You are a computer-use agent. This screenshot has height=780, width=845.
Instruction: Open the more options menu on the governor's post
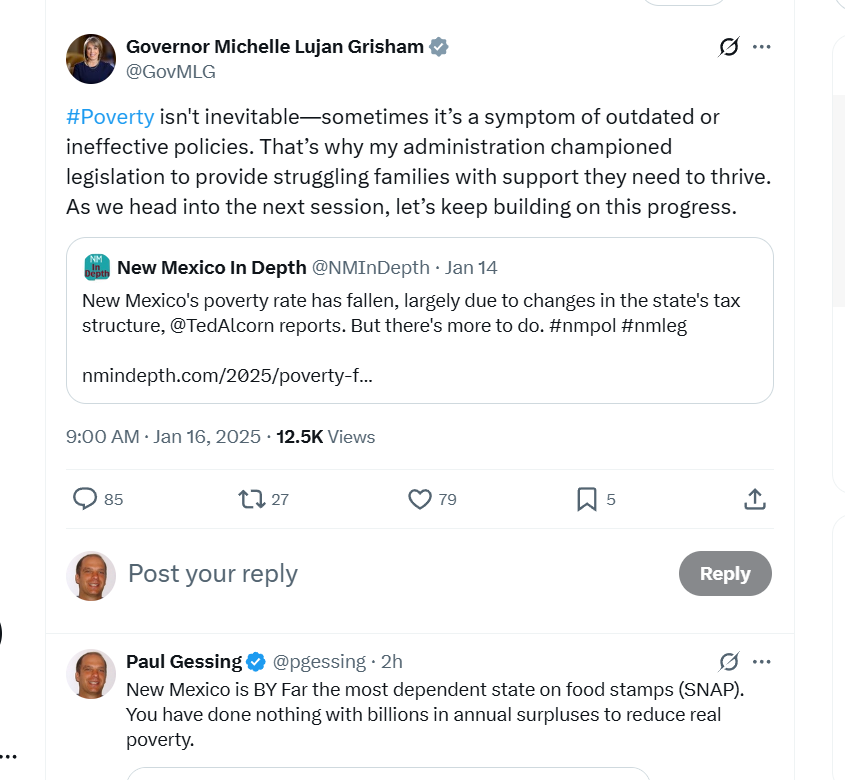(762, 47)
